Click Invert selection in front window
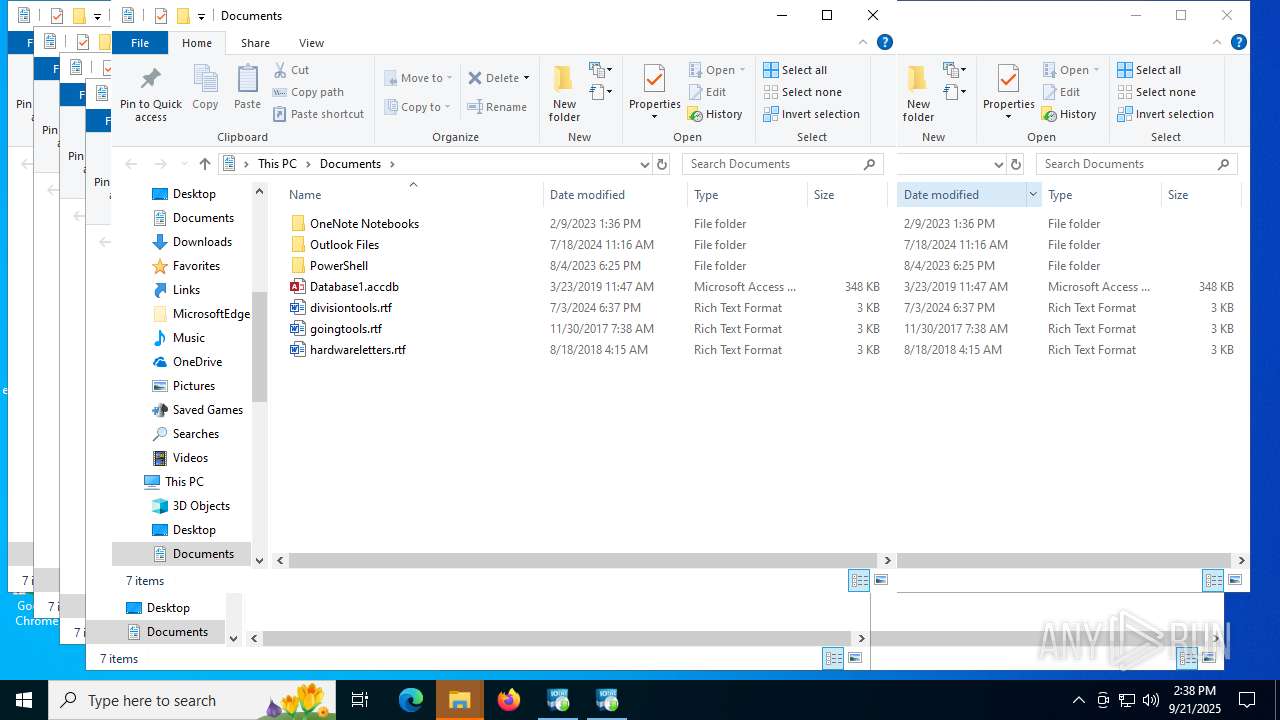Image resolution: width=1280 pixels, height=720 pixels. (811, 114)
